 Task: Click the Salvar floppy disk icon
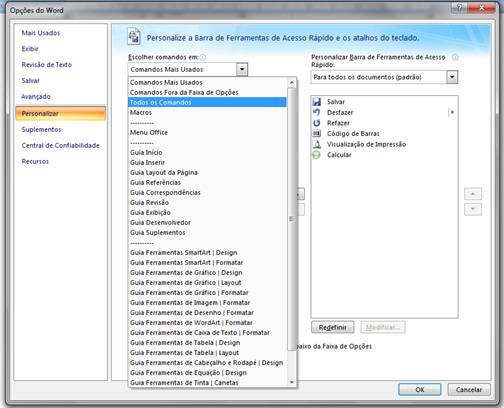pyautogui.click(x=317, y=102)
